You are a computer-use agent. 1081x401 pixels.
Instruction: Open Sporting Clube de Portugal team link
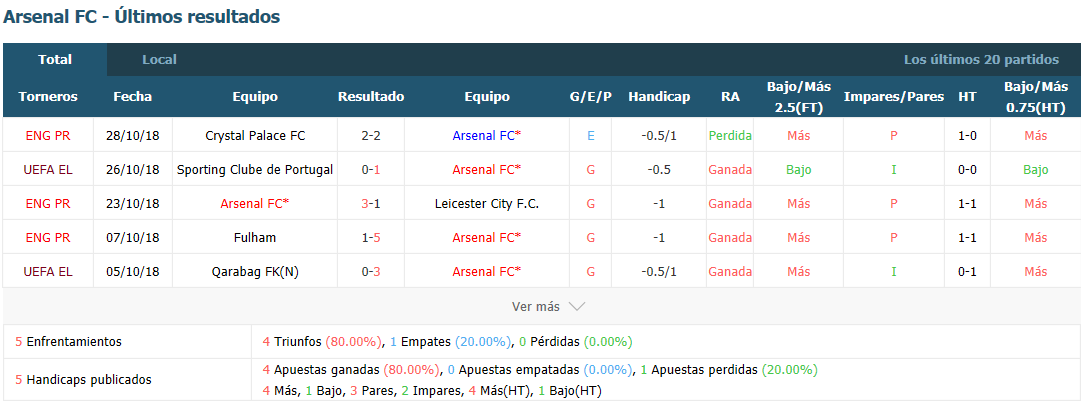coord(255,169)
